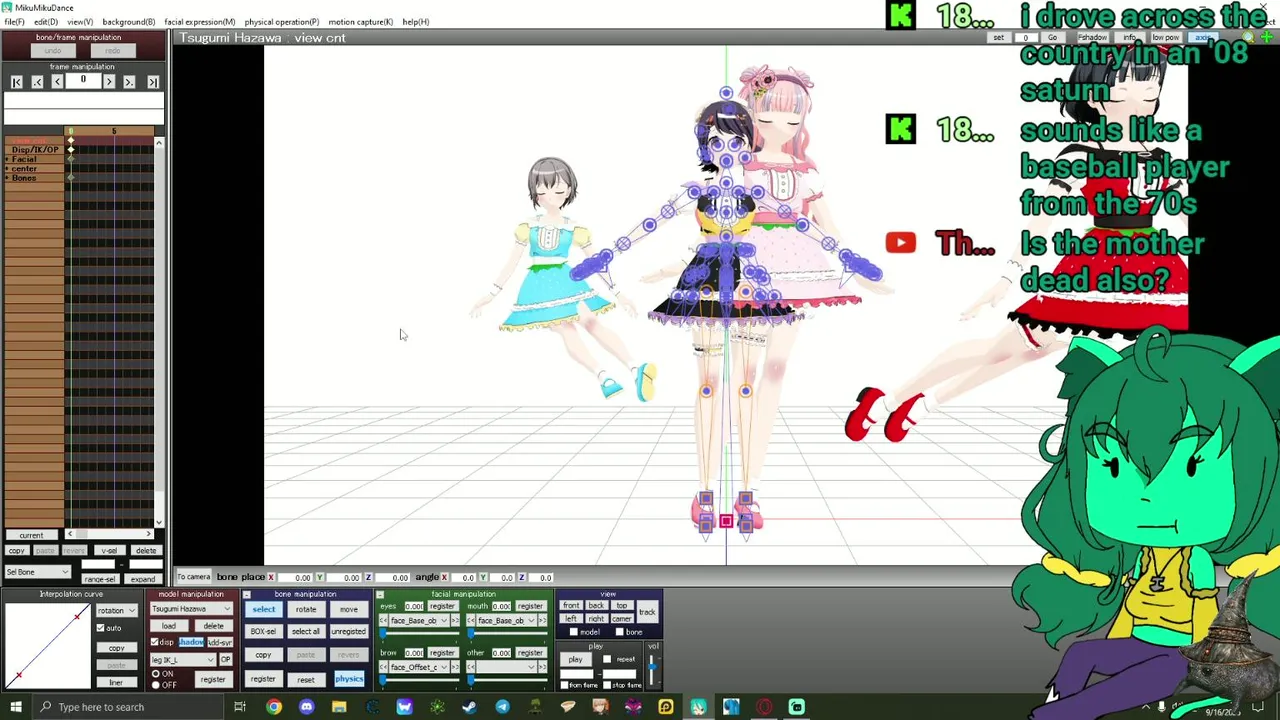Open brow face_Offset morph dropdown
The height and width of the screenshot is (720, 1280).
[x=420, y=667]
